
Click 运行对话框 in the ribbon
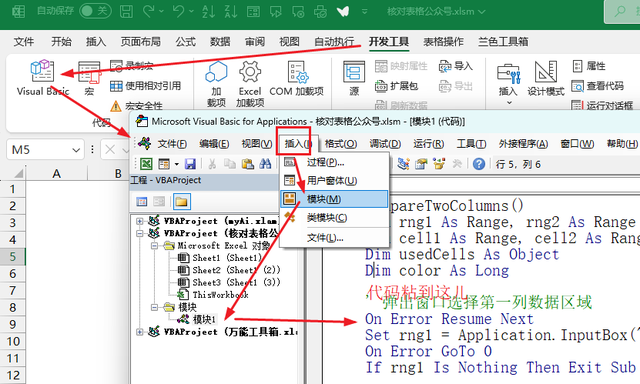point(602,106)
